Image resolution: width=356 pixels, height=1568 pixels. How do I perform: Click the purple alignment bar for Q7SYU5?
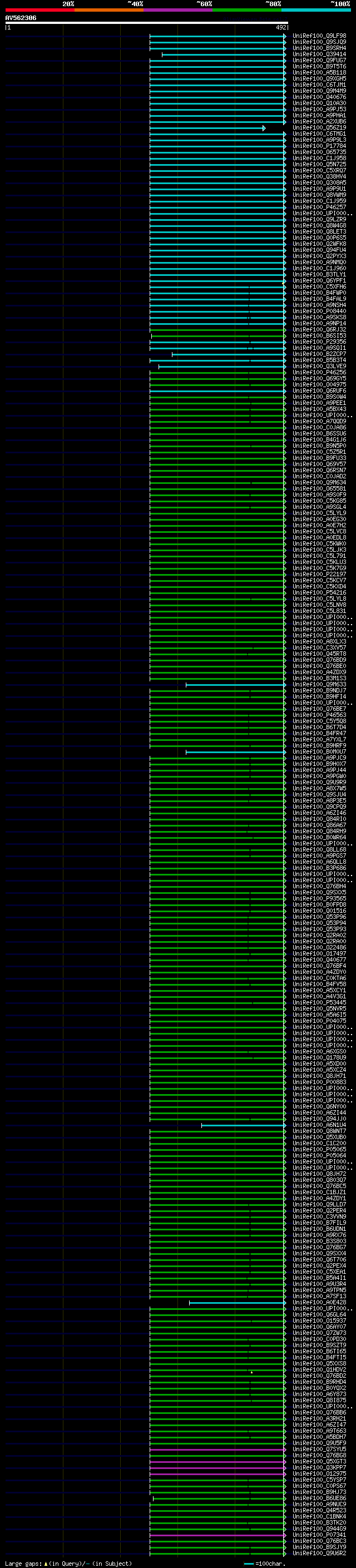(218, 1451)
